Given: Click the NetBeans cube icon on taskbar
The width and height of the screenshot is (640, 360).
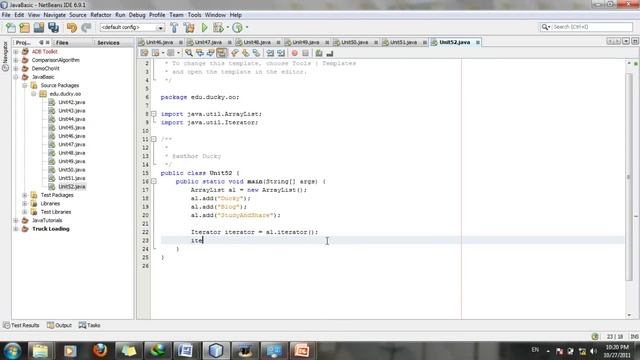Looking at the screenshot, I should pos(216,351).
